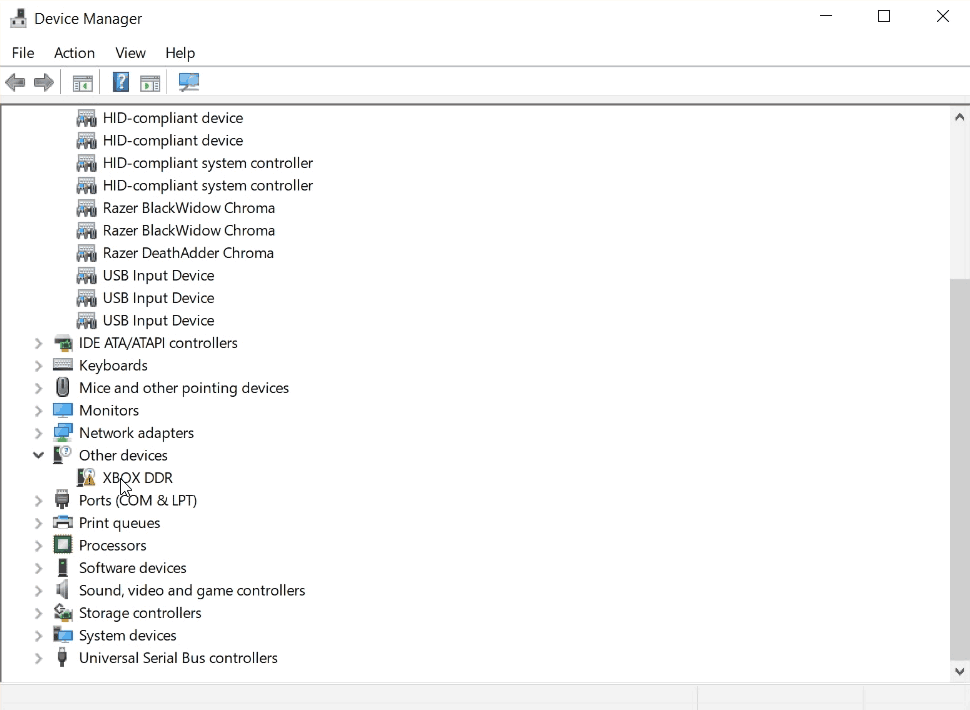The width and height of the screenshot is (970, 710).
Task: Open the View menu
Action: click(x=130, y=53)
